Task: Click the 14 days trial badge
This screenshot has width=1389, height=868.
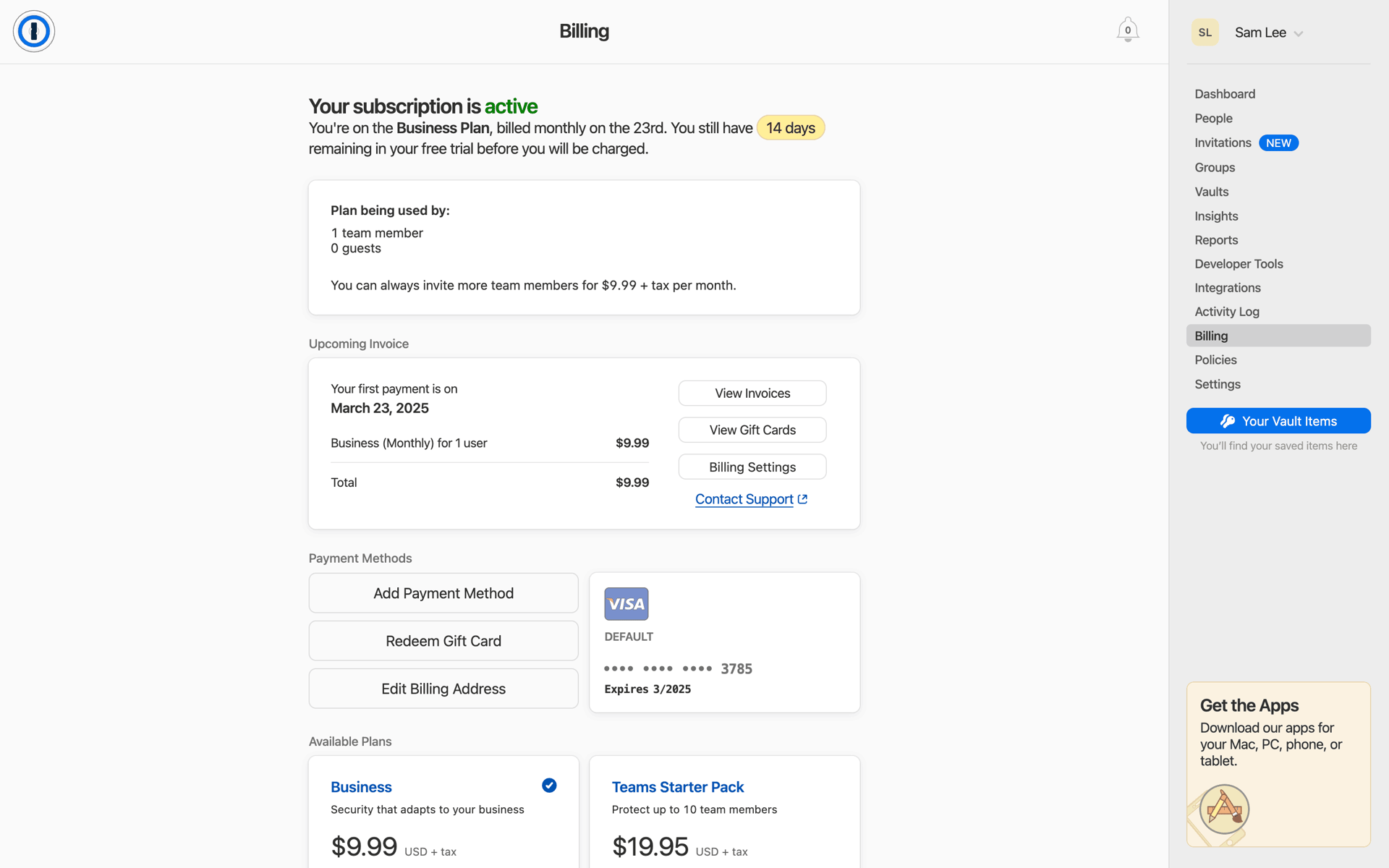Action: [791, 128]
